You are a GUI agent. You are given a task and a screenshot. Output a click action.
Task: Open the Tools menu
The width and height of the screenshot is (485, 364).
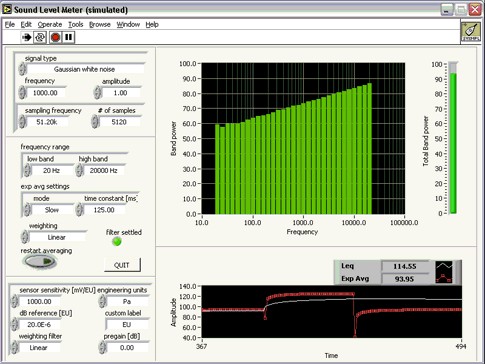pos(76,24)
